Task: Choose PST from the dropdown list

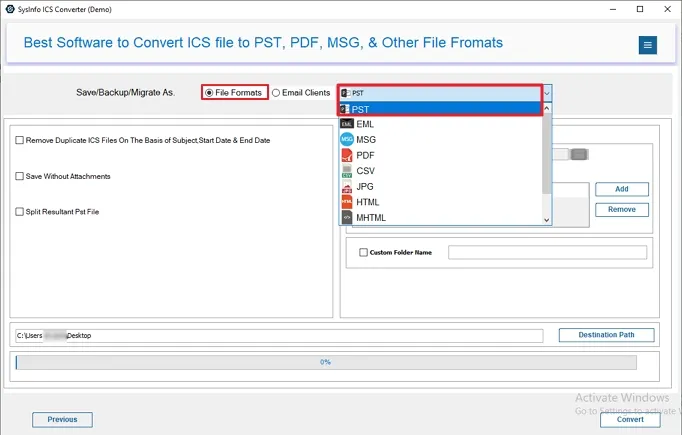Action: pyautogui.click(x=440, y=109)
